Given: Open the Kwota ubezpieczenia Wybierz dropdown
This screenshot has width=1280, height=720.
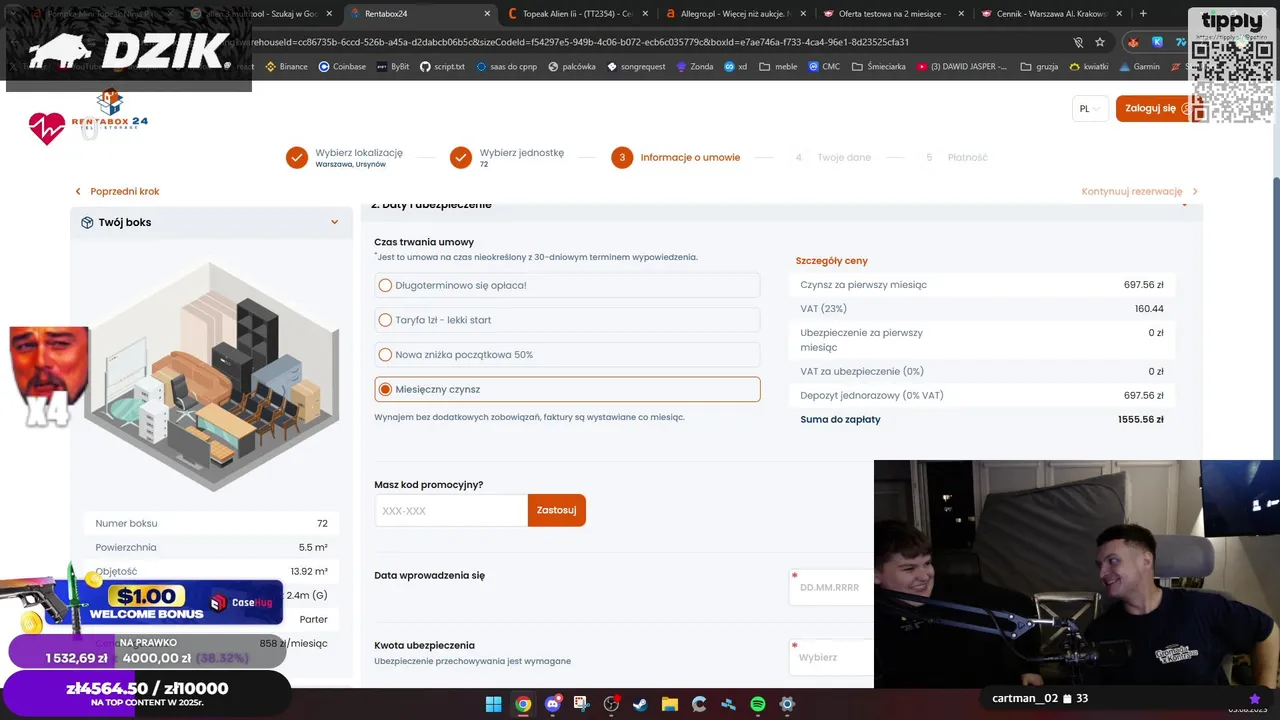Looking at the screenshot, I should click(x=831, y=657).
